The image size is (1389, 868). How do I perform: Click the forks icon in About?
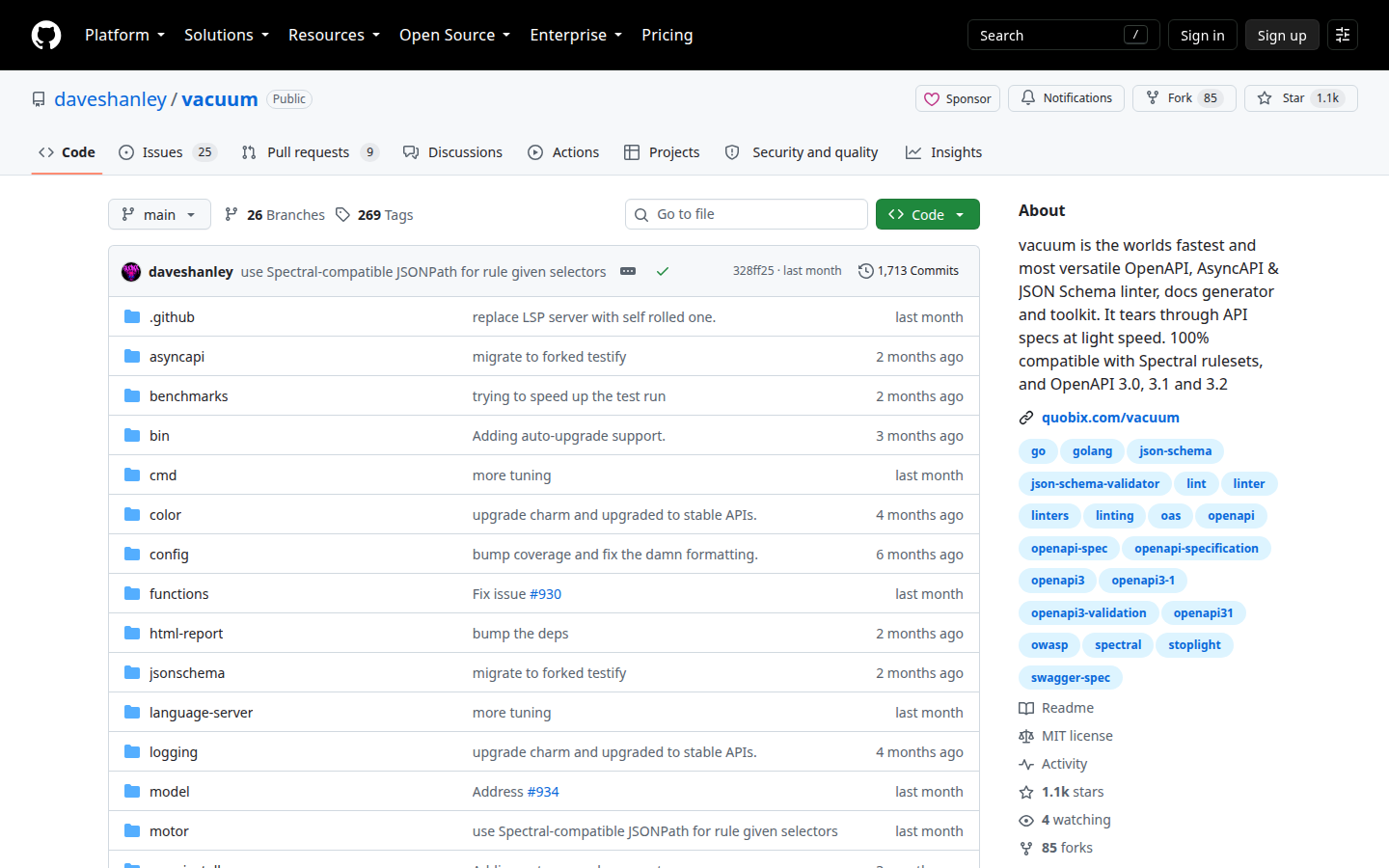tap(1026, 848)
